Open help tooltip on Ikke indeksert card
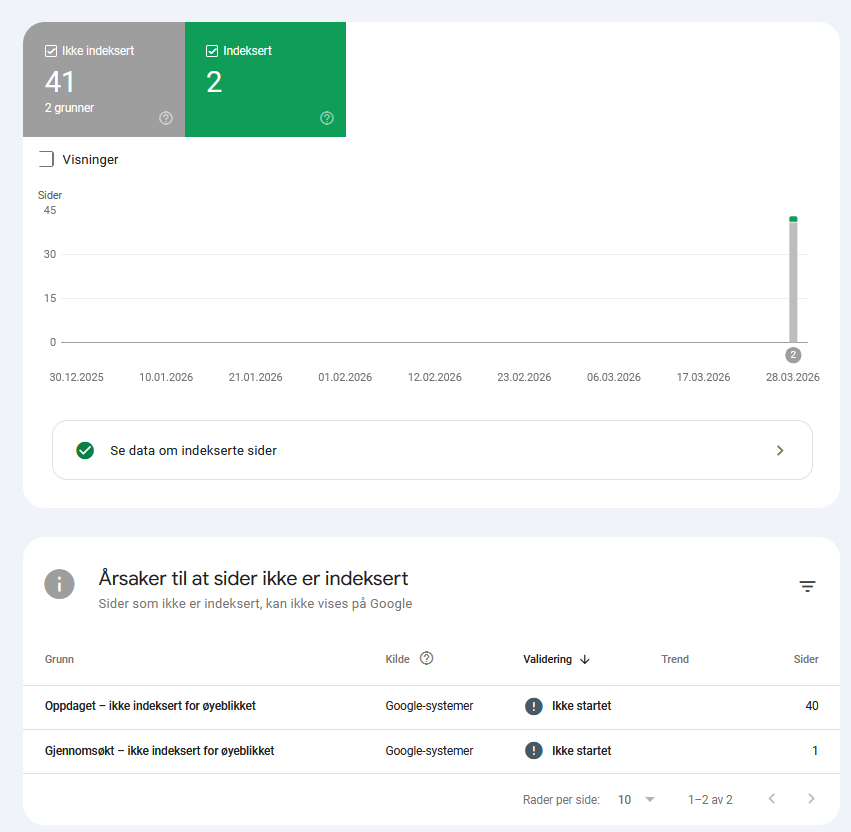Screen dimensions: 851x832 pos(167,118)
